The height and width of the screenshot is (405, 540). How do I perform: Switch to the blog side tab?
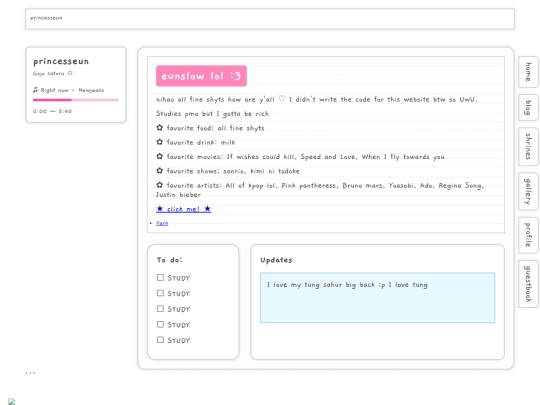[x=528, y=107]
